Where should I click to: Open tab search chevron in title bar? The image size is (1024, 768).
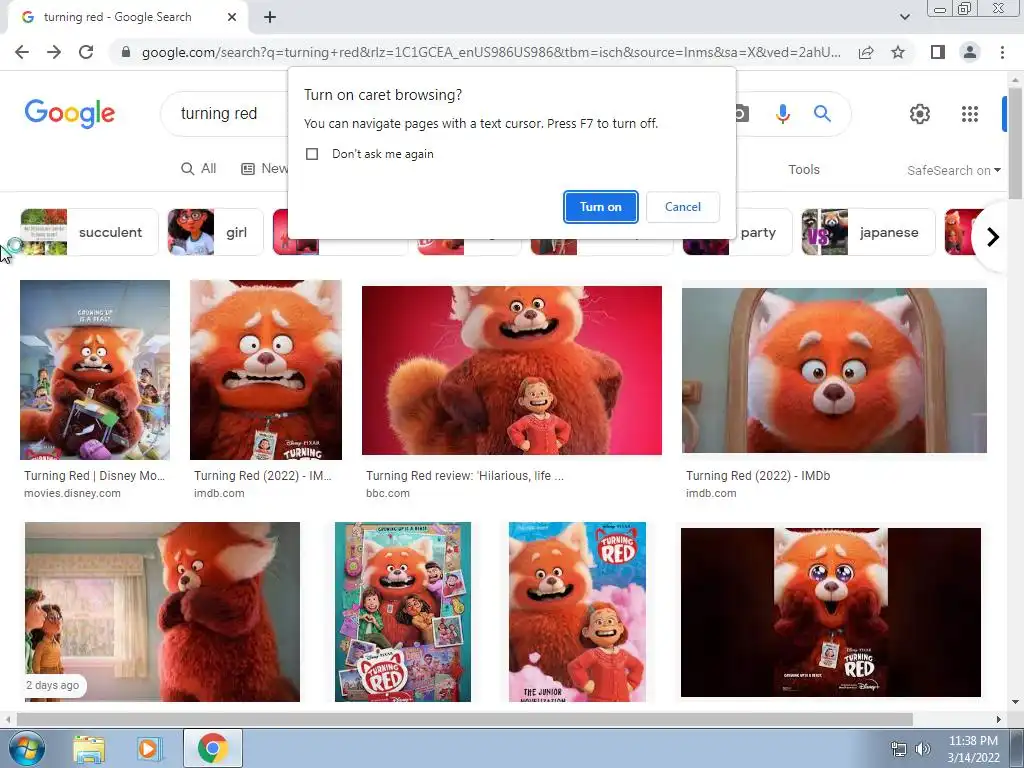tap(904, 17)
